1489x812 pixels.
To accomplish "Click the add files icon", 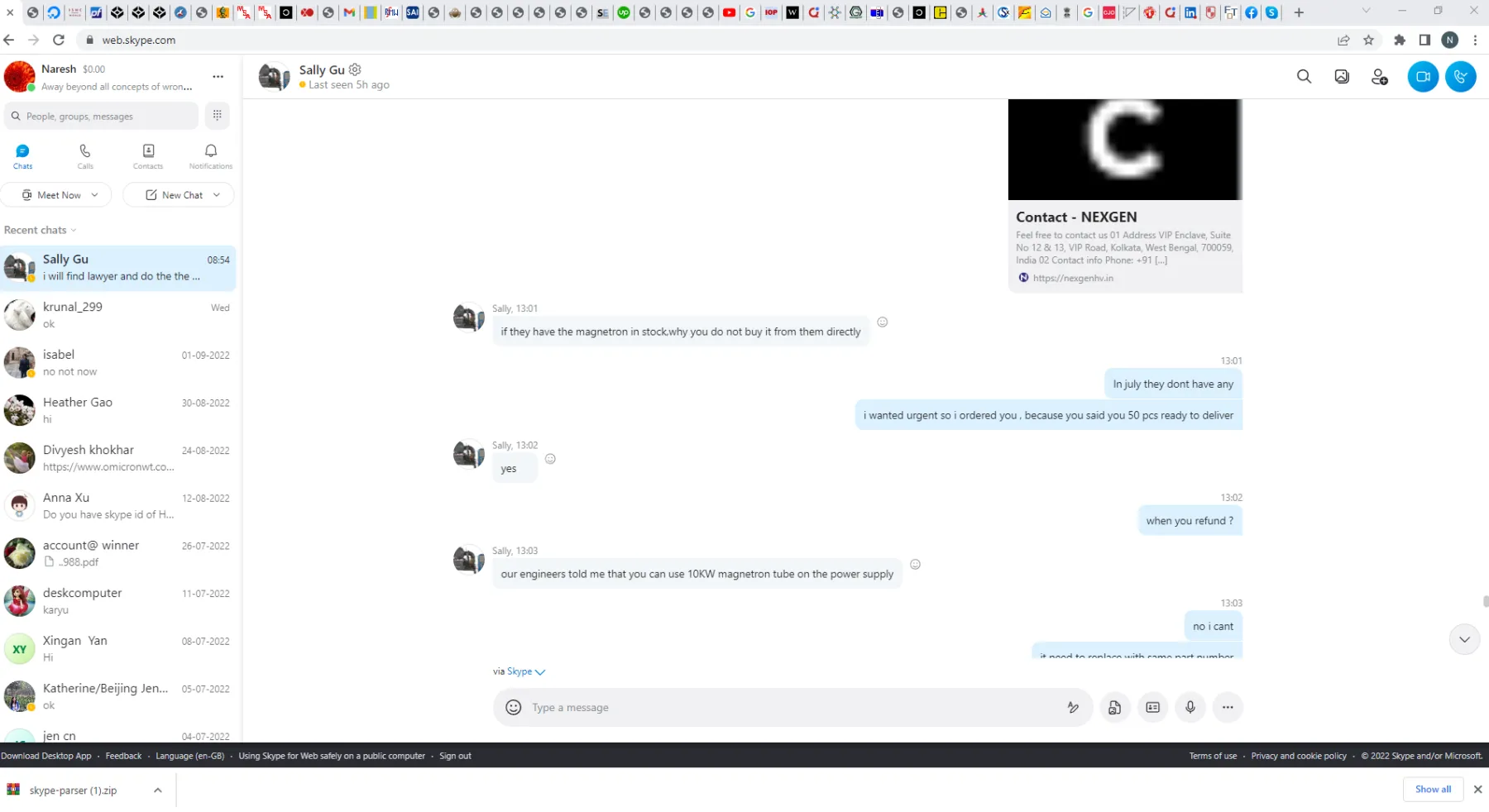I will pos(1114,707).
